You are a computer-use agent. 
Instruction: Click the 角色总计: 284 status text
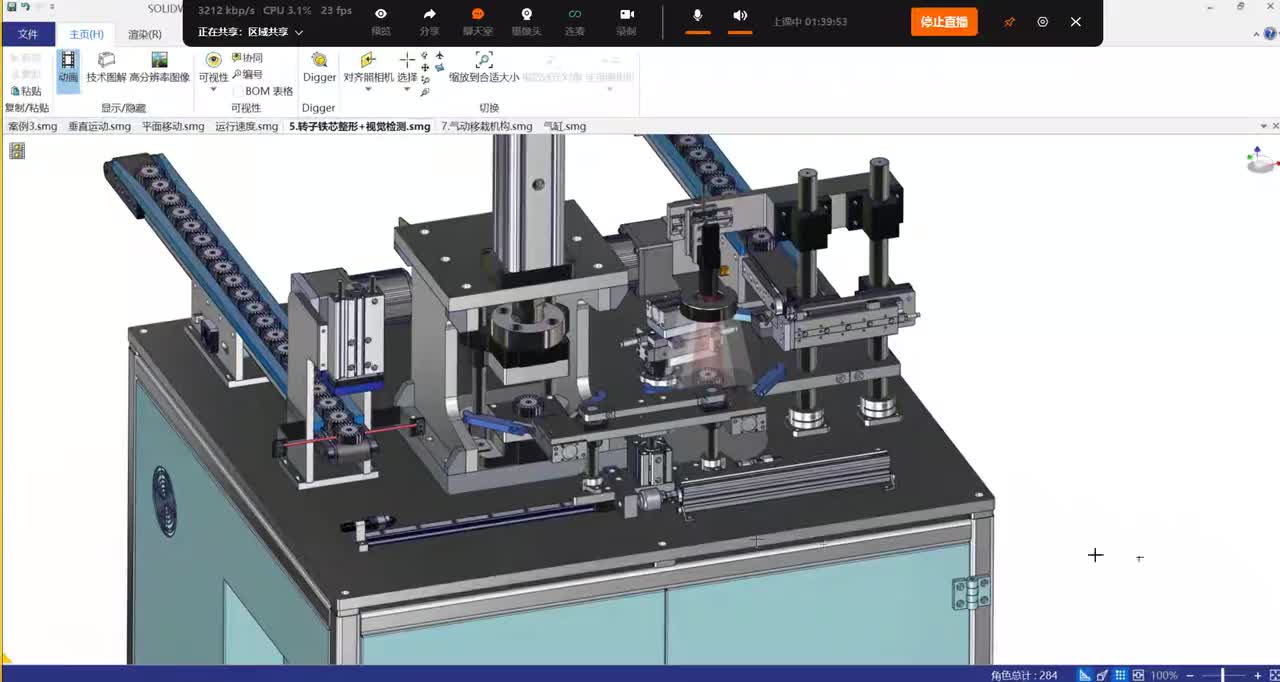coord(1024,675)
